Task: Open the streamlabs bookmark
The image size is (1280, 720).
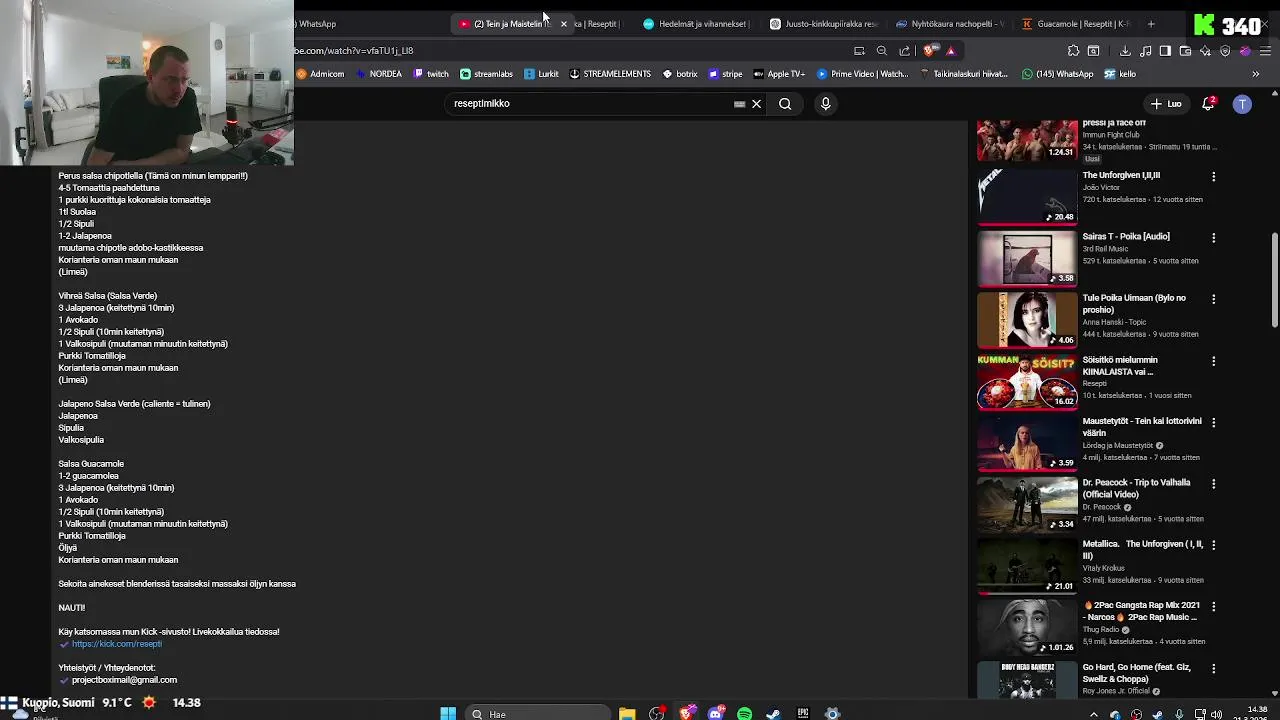Action: [x=486, y=74]
